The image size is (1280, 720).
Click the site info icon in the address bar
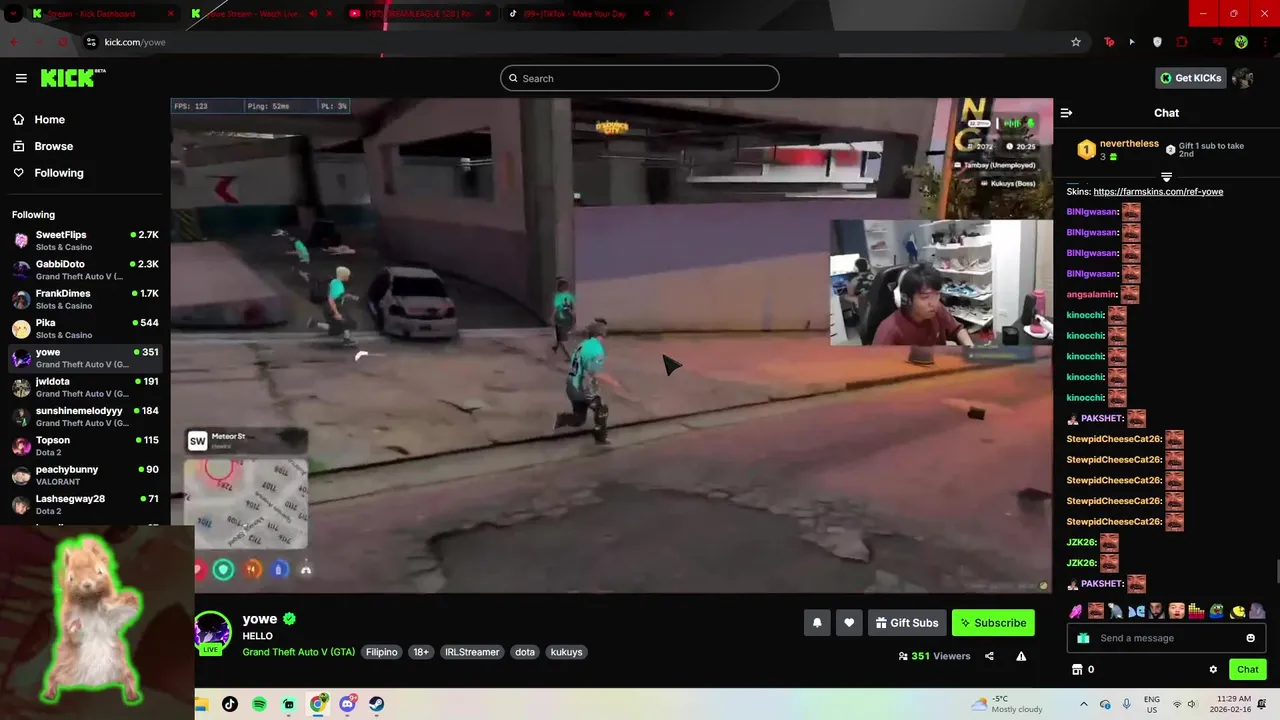(x=91, y=42)
